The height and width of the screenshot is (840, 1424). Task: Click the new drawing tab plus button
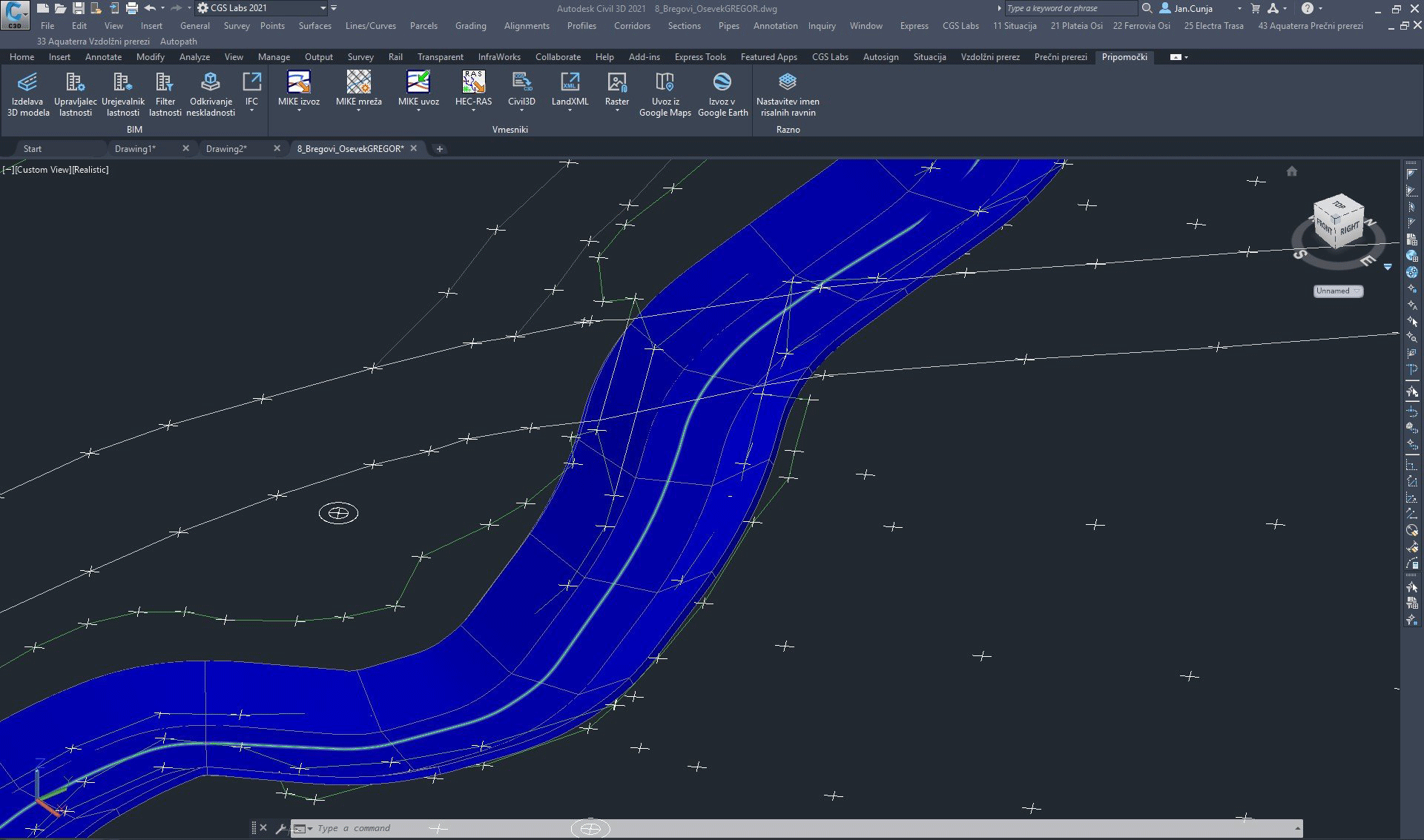(x=440, y=149)
